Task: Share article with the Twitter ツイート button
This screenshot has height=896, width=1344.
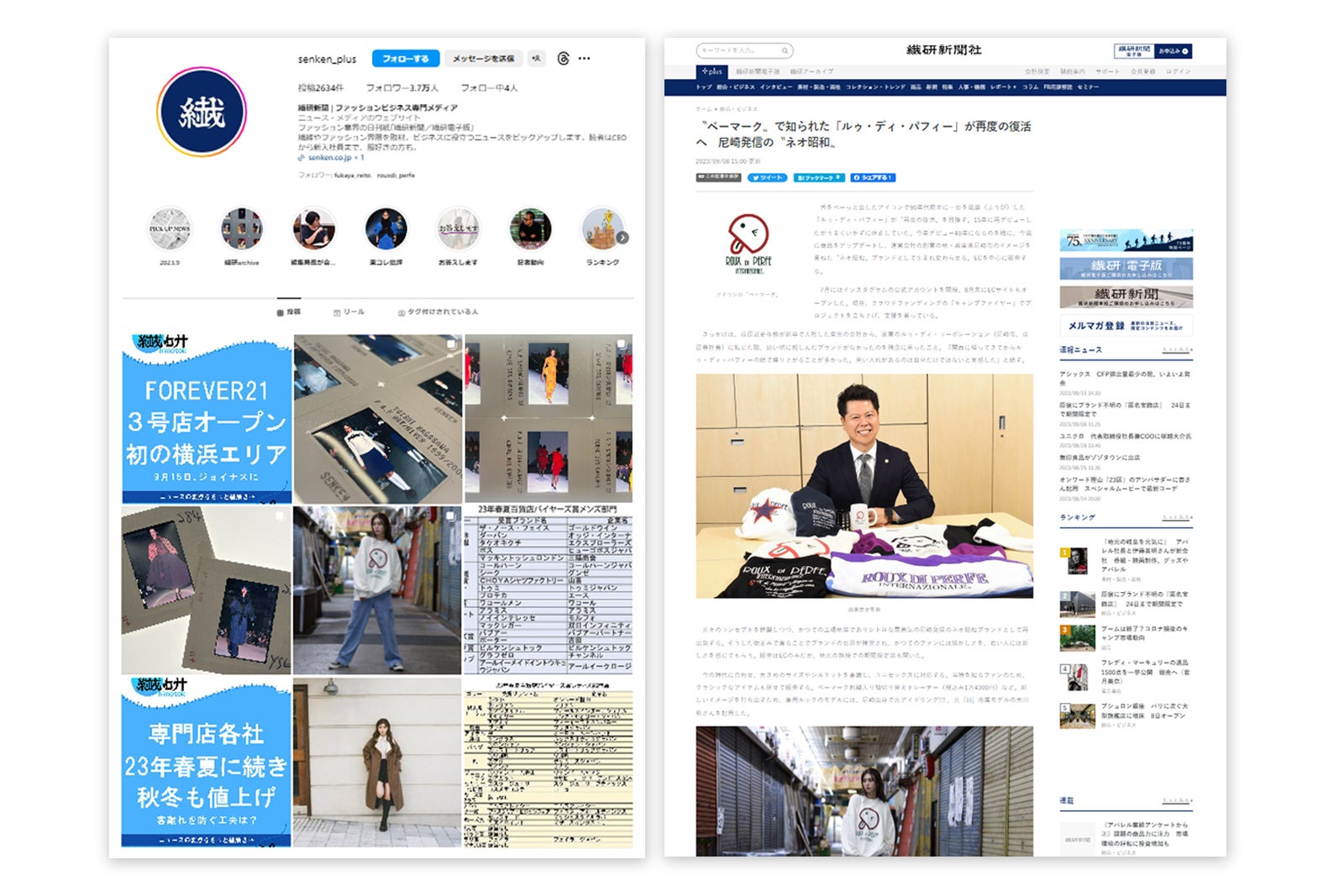Action: [x=767, y=178]
